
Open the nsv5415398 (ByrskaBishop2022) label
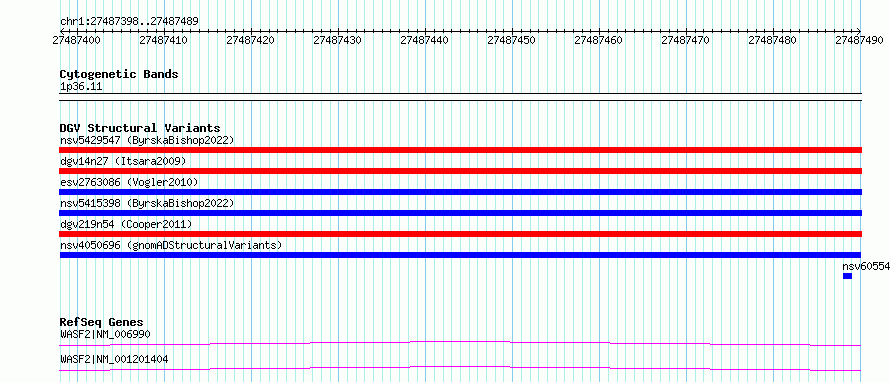pos(147,203)
